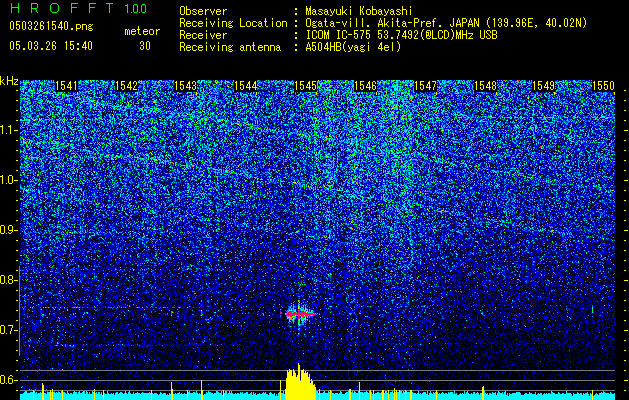
Task: Click the 1547 time marker
Action: pos(425,86)
